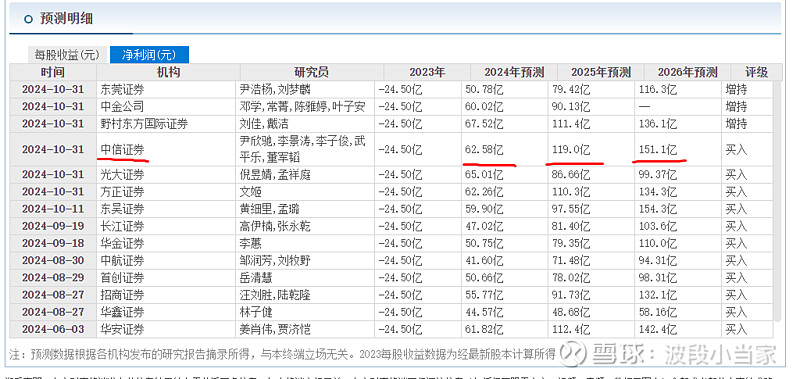The width and height of the screenshot is (800, 379).
Task: Click the date 2024-06-03
Action: point(53,330)
